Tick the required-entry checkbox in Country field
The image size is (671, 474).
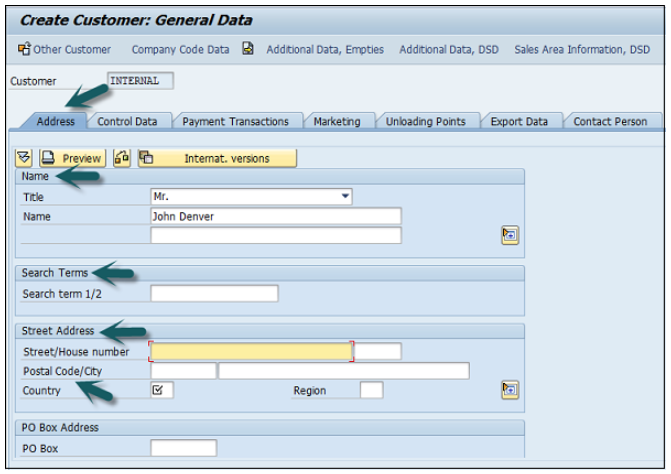(158, 390)
